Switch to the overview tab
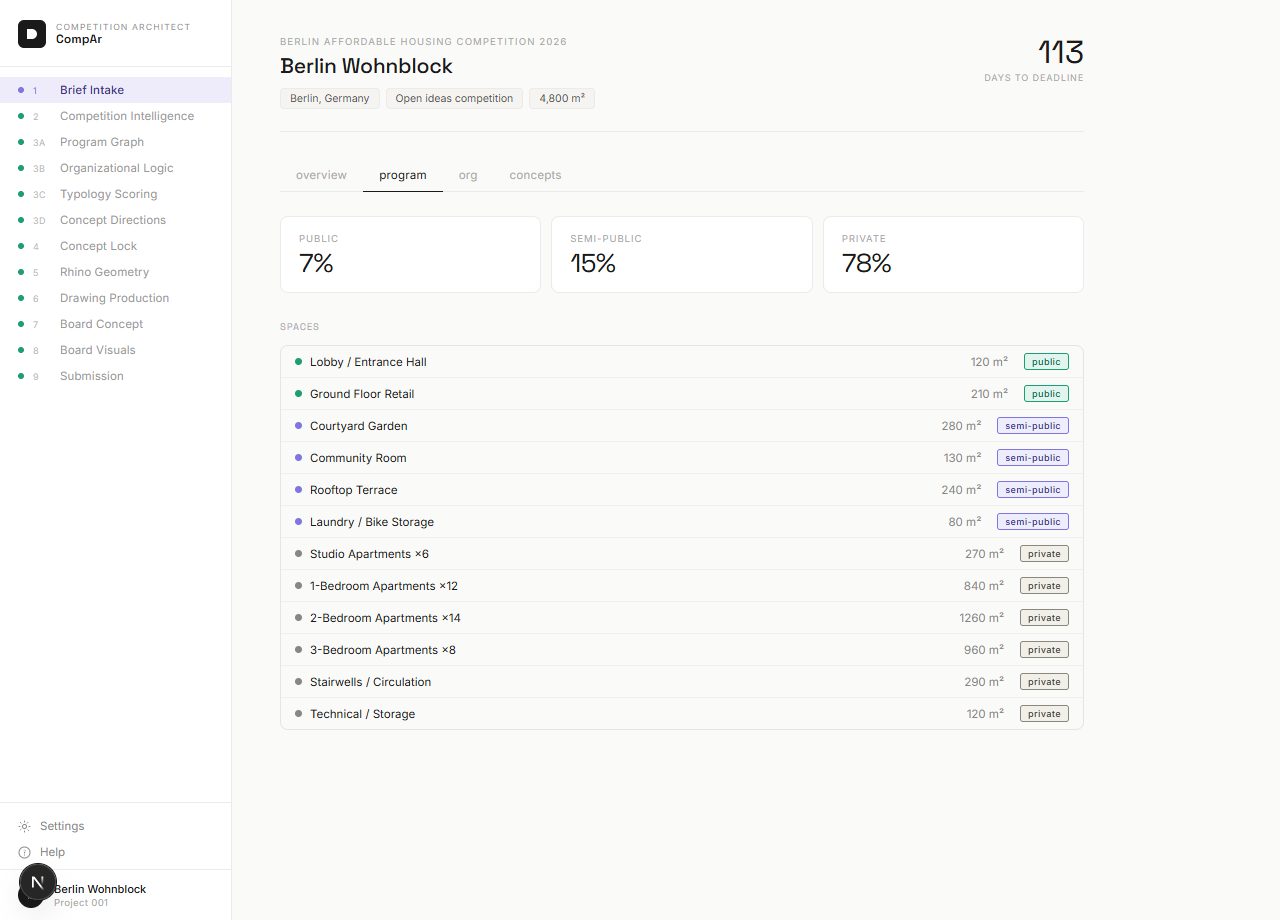The width and height of the screenshot is (1280, 920). click(x=321, y=175)
